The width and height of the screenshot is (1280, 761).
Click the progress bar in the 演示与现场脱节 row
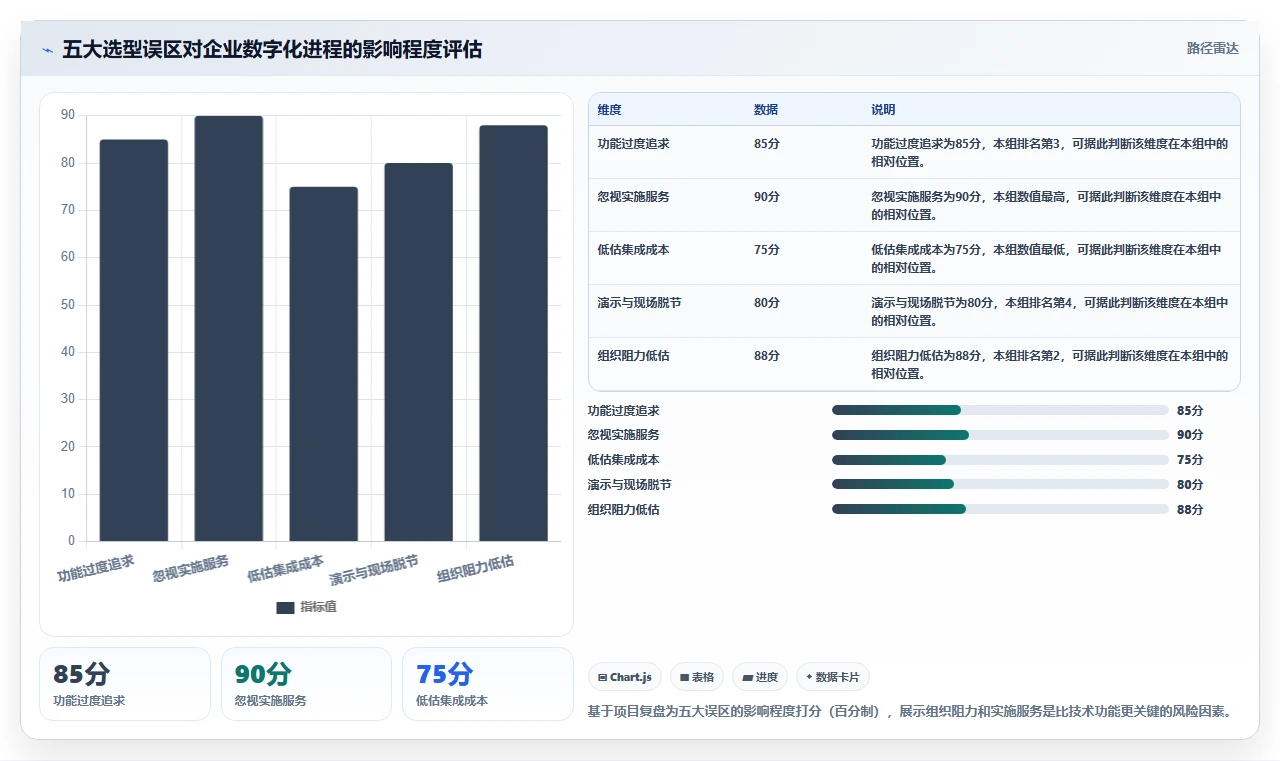point(1000,485)
